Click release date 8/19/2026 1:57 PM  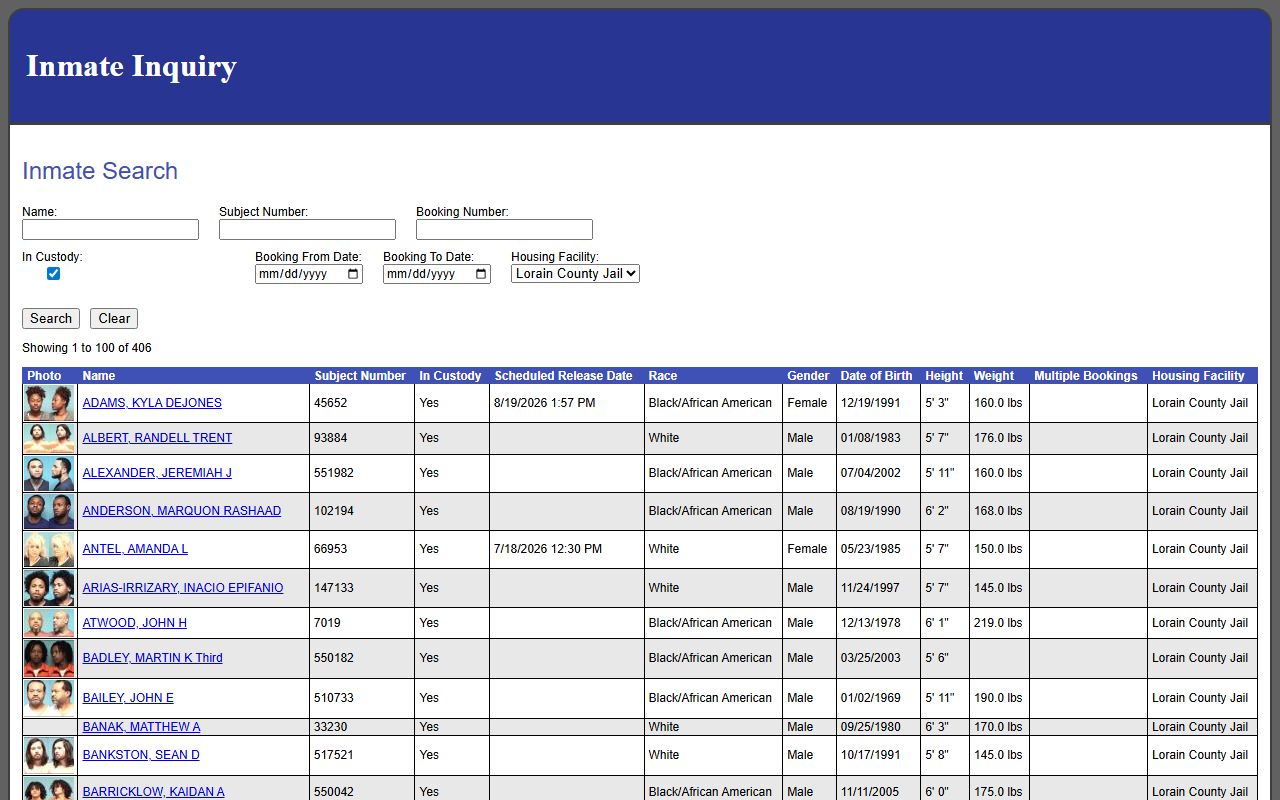point(544,403)
